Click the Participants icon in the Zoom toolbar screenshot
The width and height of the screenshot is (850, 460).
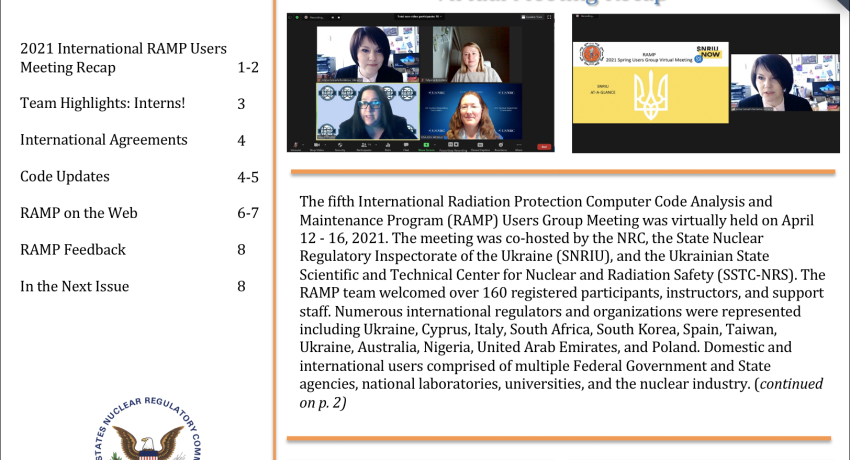tap(364, 145)
